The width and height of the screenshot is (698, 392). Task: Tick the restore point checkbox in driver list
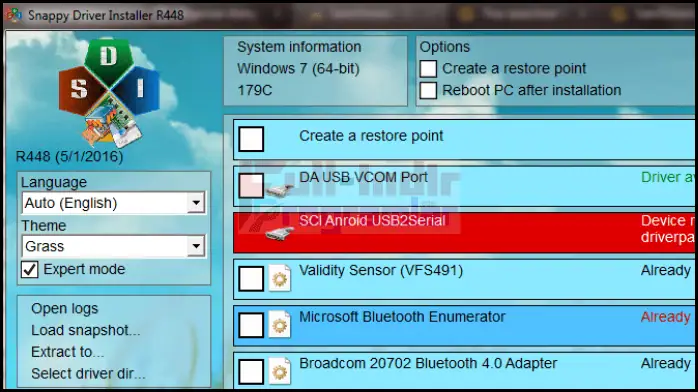[251, 139]
